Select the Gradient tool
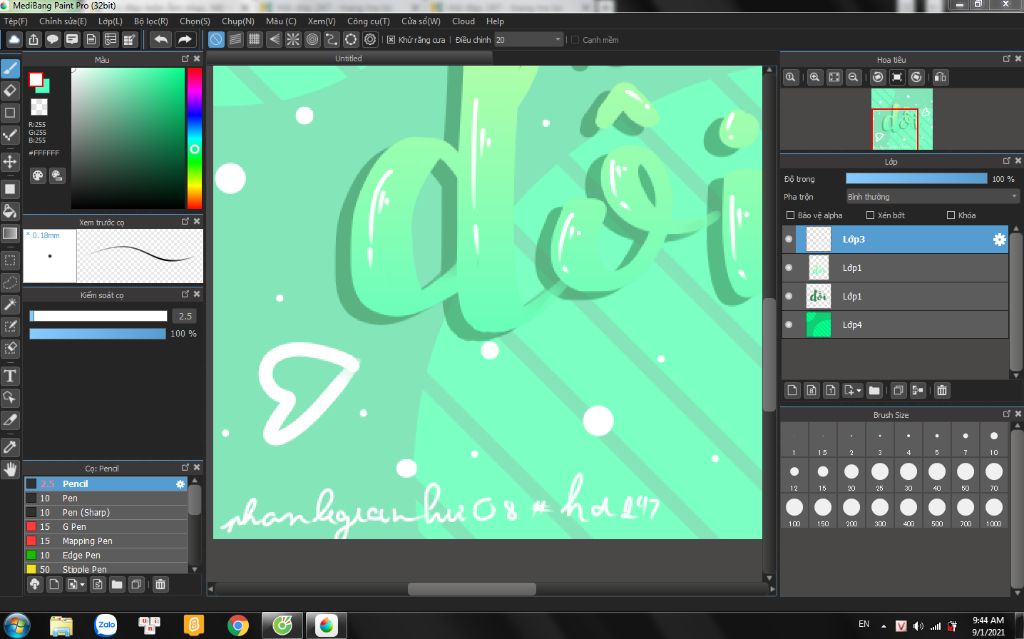 tap(10, 233)
